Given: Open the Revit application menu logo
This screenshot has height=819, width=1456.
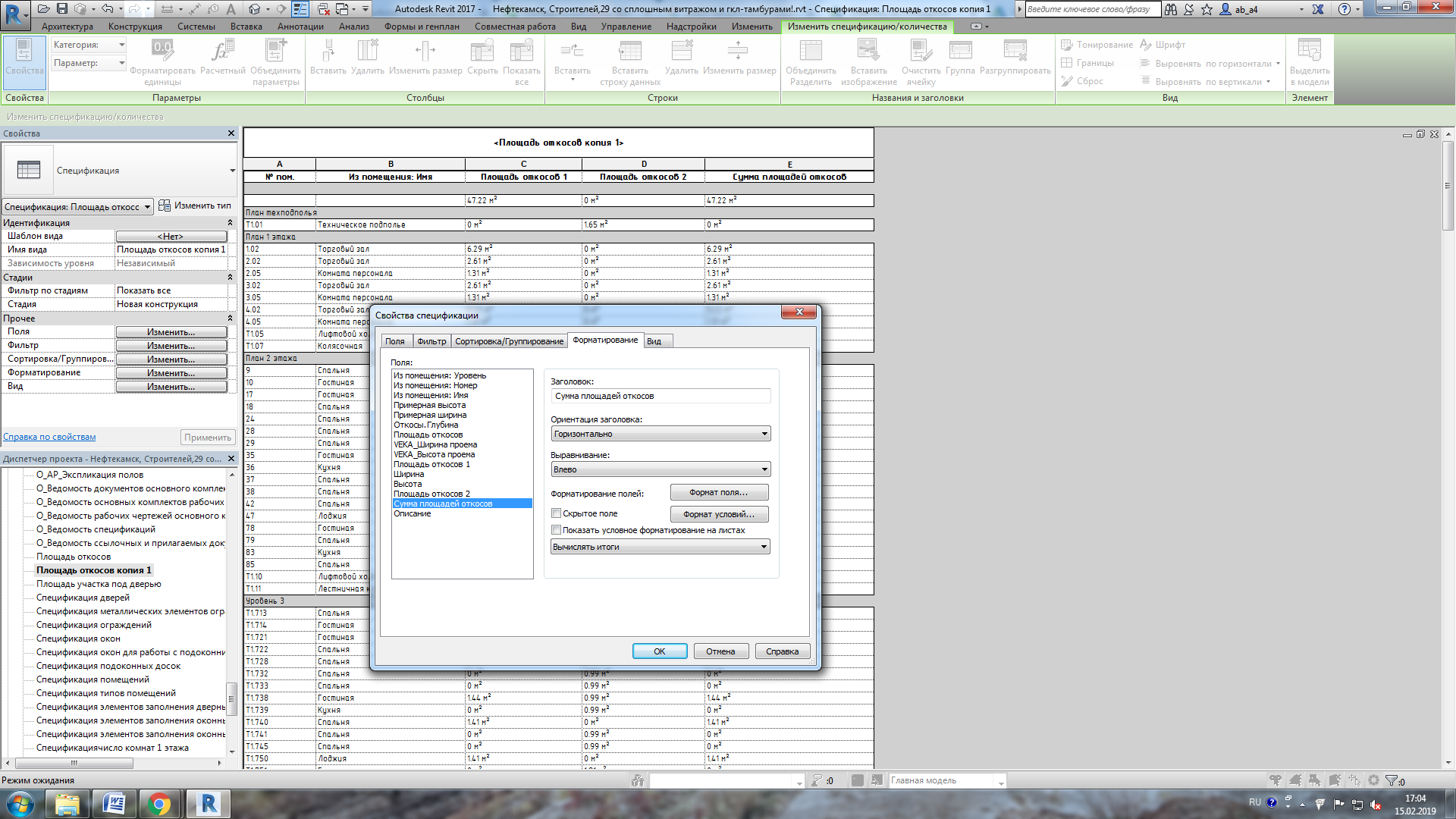Looking at the screenshot, I should click(x=14, y=13).
